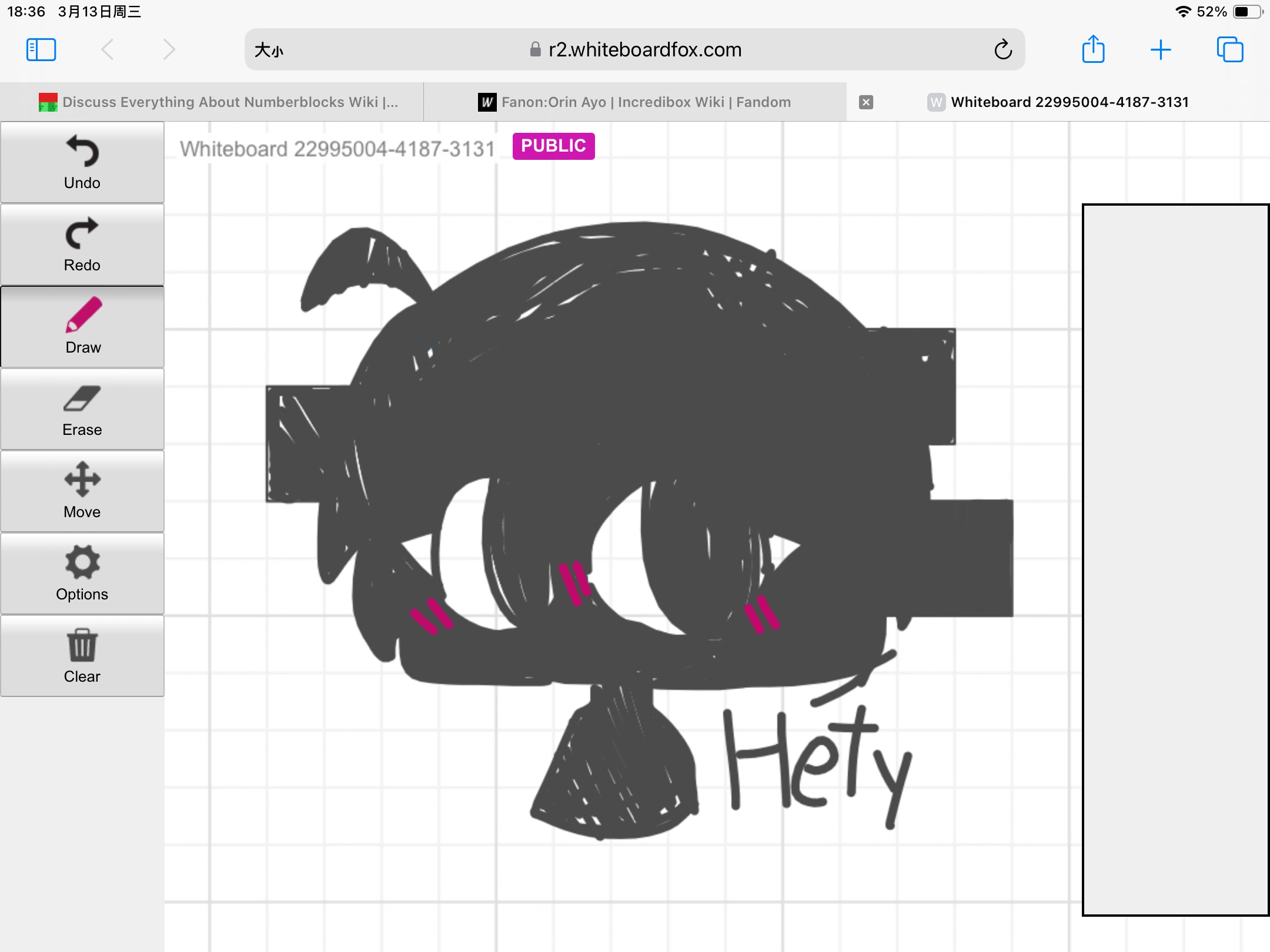
Task: Open the 大小 page settings menu
Action: click(x=269, y=51)
